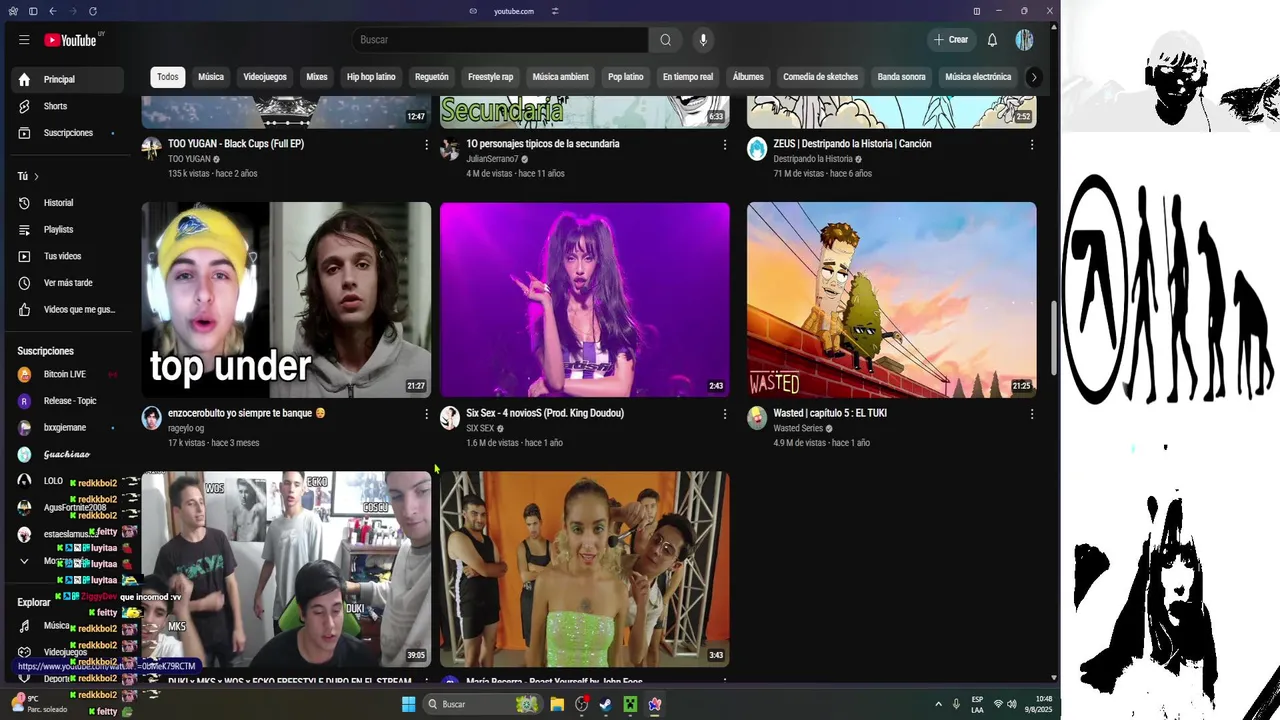Viewport: 1280px width, 720px height.
Task: Open Six Sex 4 novioS thumbnail
Action: (x=585, y=300)
